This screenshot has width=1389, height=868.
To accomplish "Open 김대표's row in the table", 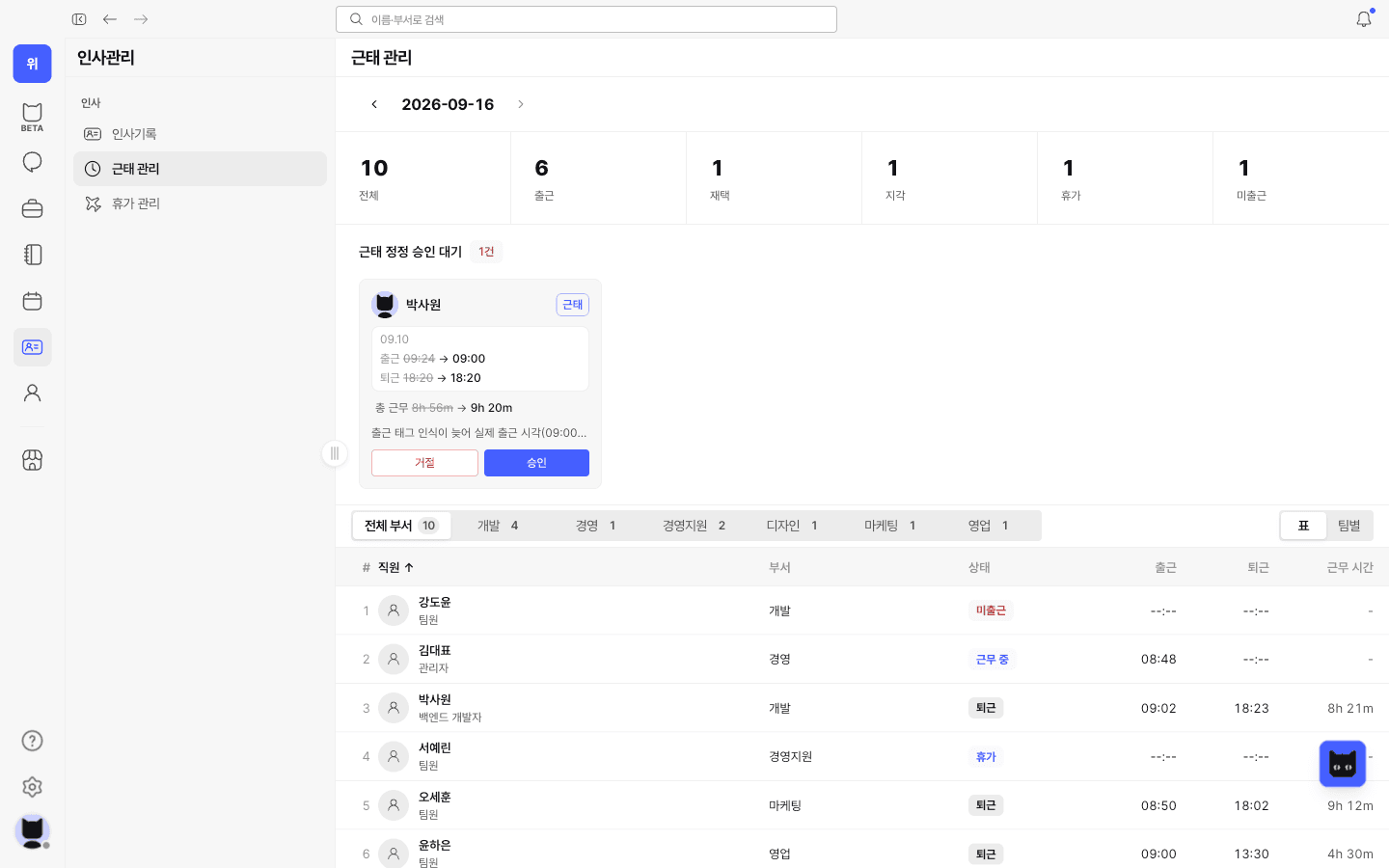I will coord(862,660).
